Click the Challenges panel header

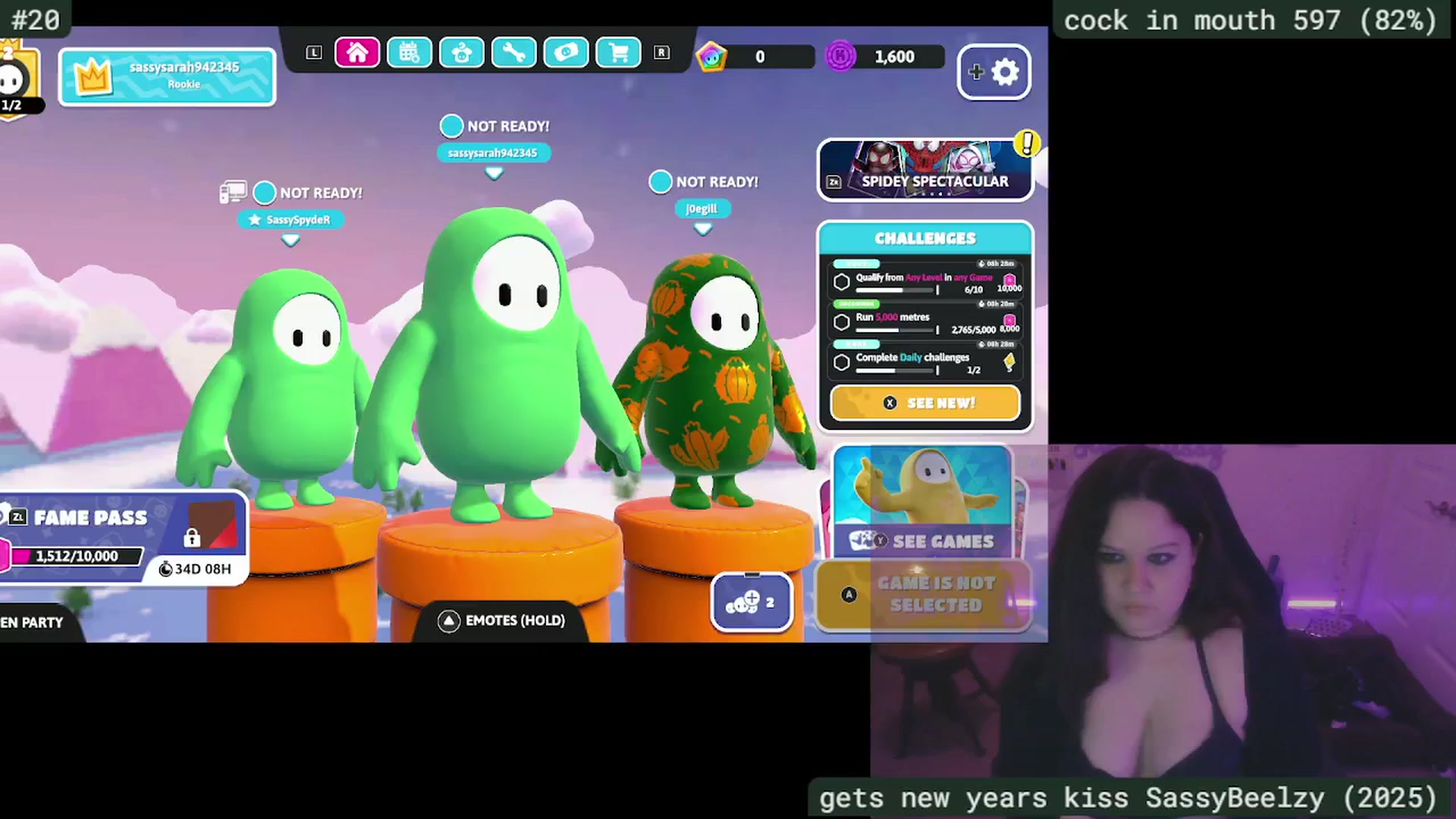925,238
